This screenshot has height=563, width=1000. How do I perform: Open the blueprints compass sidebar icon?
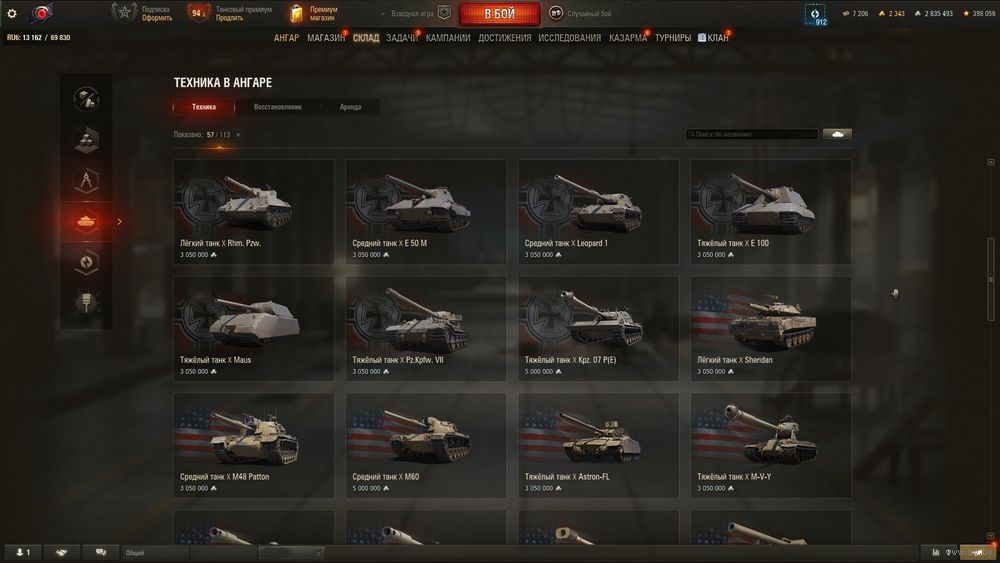[86, 181]
